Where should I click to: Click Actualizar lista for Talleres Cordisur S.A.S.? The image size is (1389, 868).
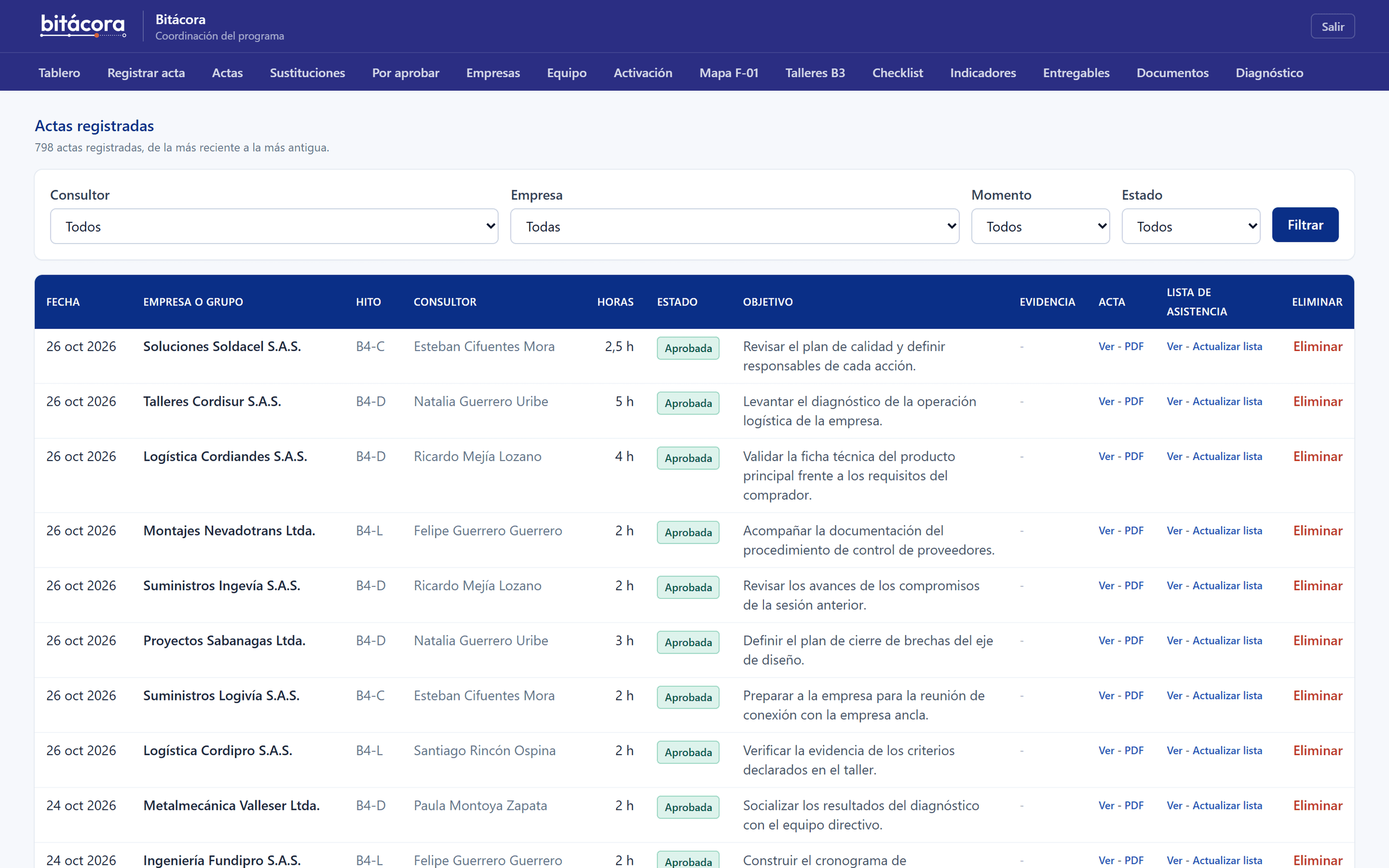point(1227,402)
